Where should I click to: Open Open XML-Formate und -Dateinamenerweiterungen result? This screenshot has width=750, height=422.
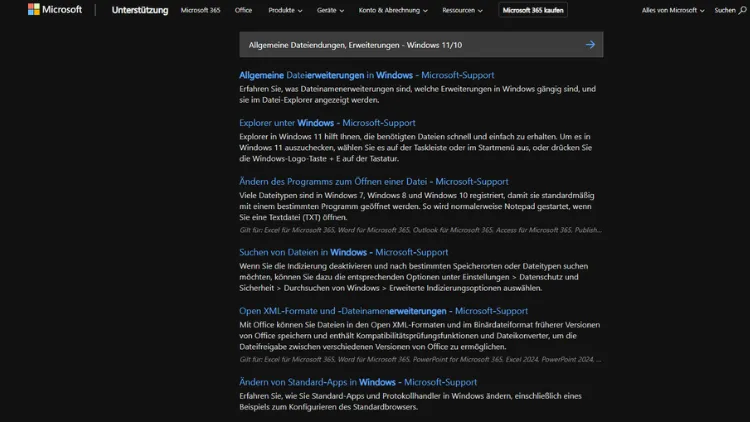click(x=384, y=311)
